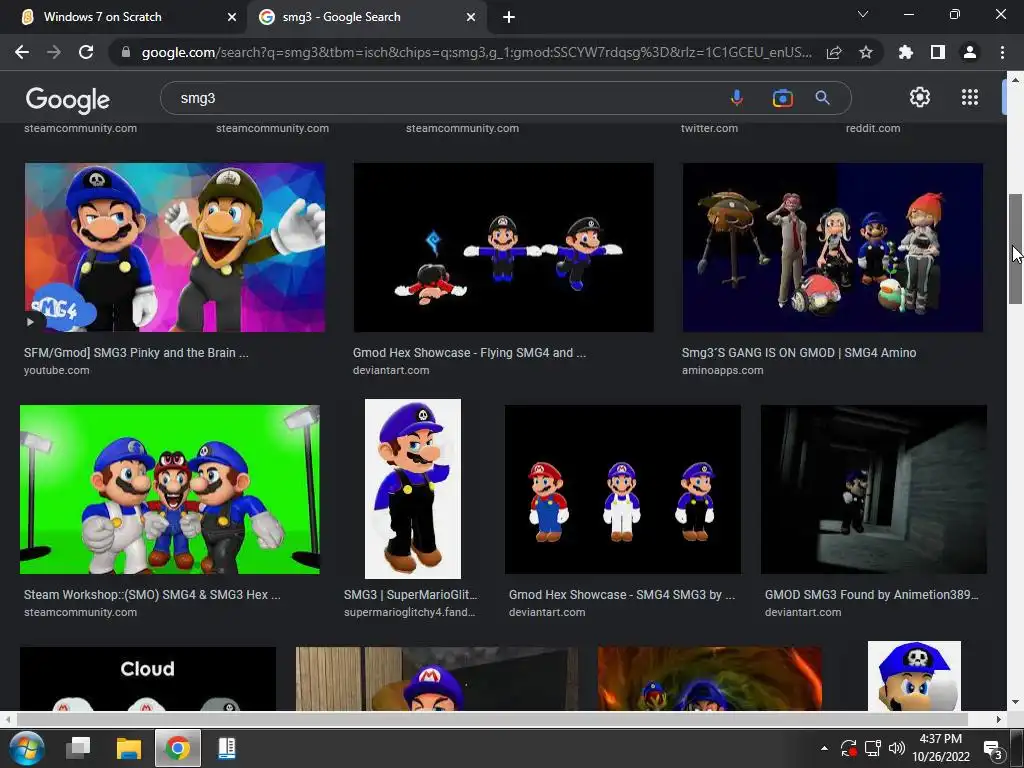Open Flying SMG4 hex showcase image
The image size is (1024, 768).
point(503,248)
